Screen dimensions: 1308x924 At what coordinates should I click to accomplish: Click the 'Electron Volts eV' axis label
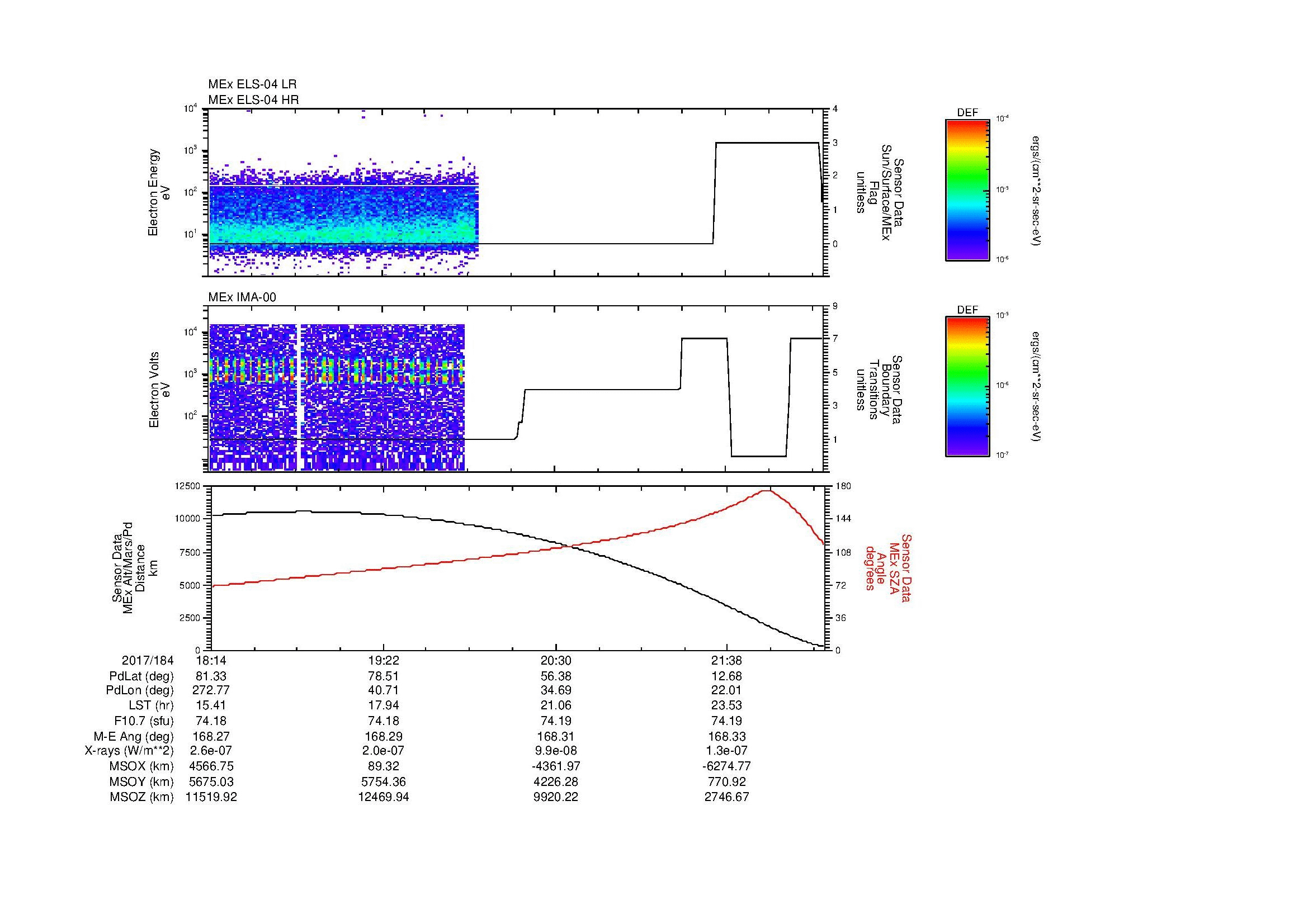(x=159, y=390)
